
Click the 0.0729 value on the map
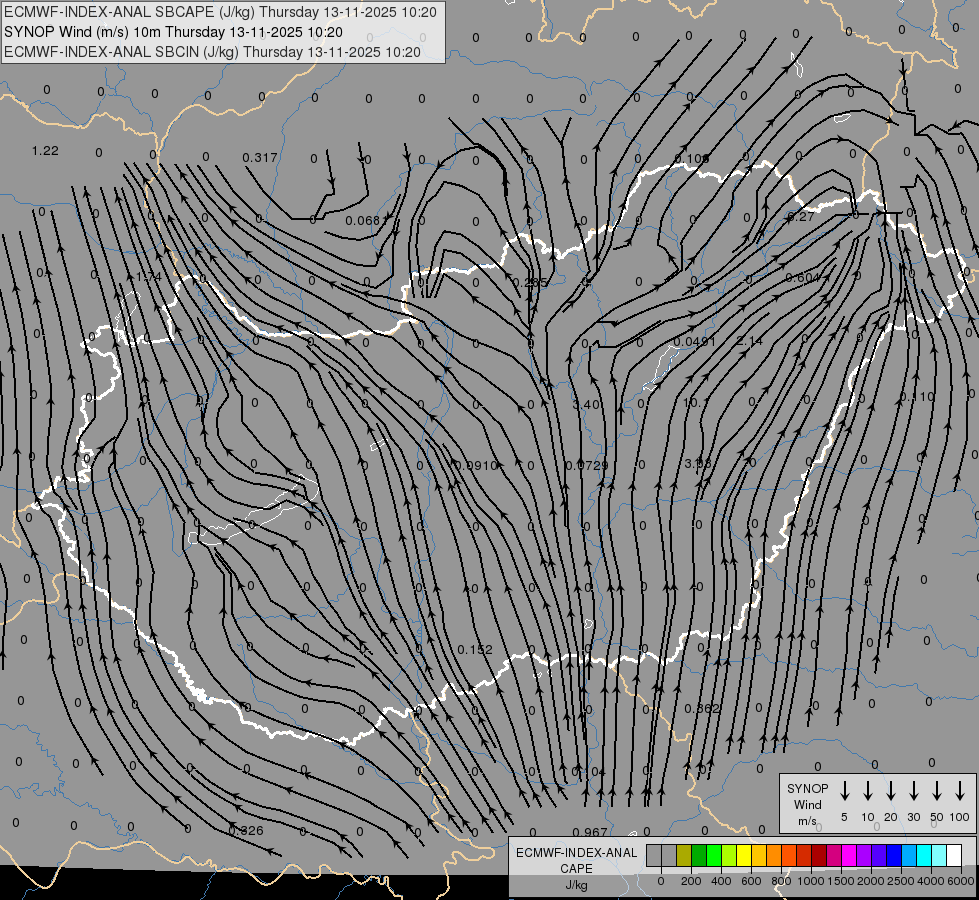point(587,465)
